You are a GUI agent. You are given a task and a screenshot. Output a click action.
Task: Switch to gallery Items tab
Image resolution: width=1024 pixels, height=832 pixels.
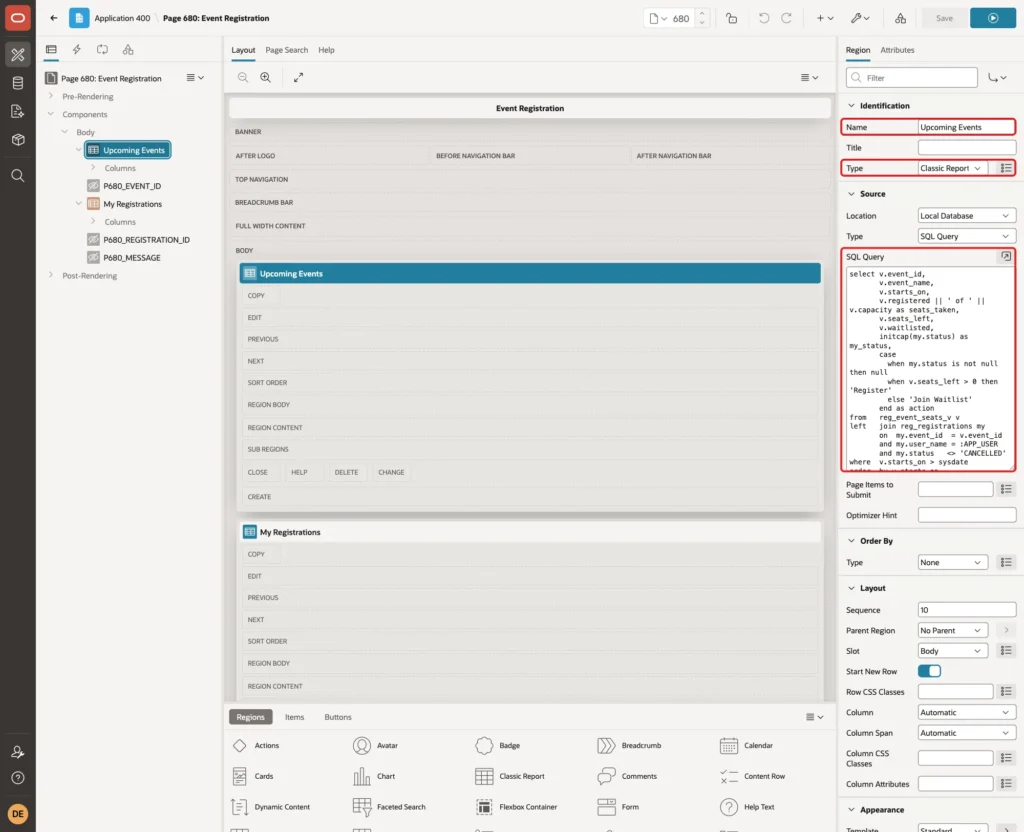pyautogui.click(x=295, y=717)
